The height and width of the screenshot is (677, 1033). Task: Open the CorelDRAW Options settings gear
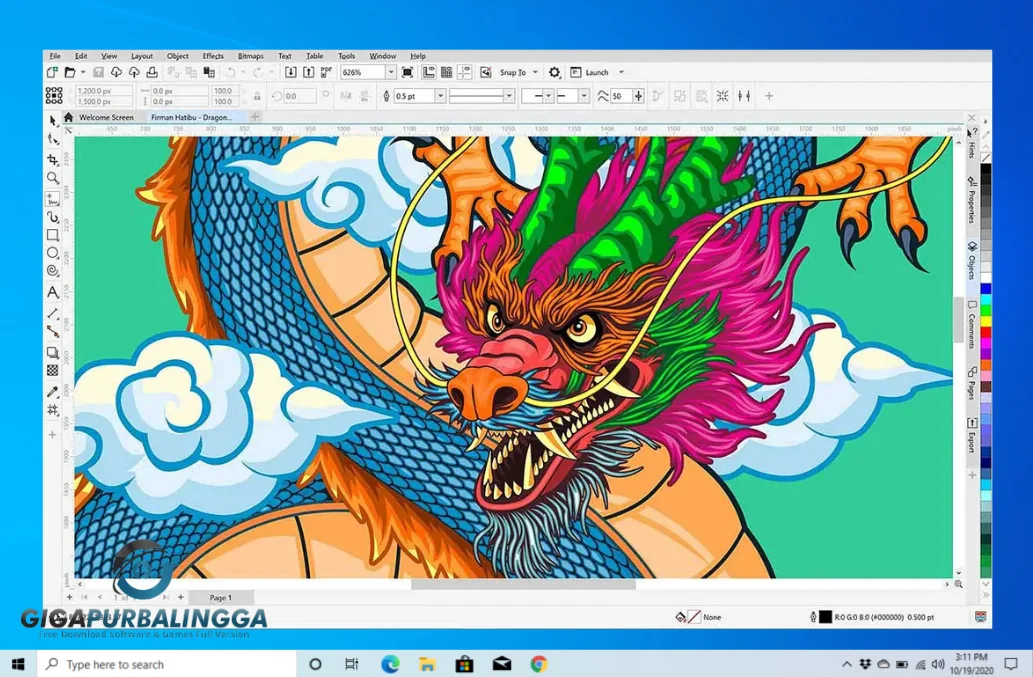(x=554, y=71)
